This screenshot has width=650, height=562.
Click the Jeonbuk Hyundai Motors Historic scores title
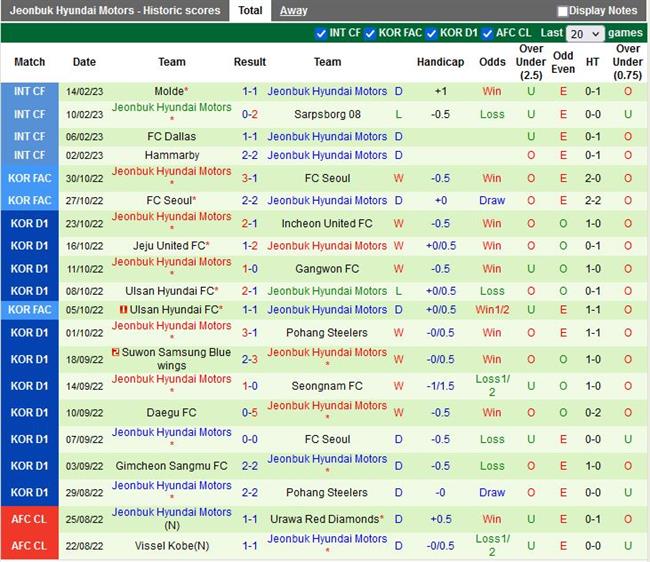tap(115, 10)
